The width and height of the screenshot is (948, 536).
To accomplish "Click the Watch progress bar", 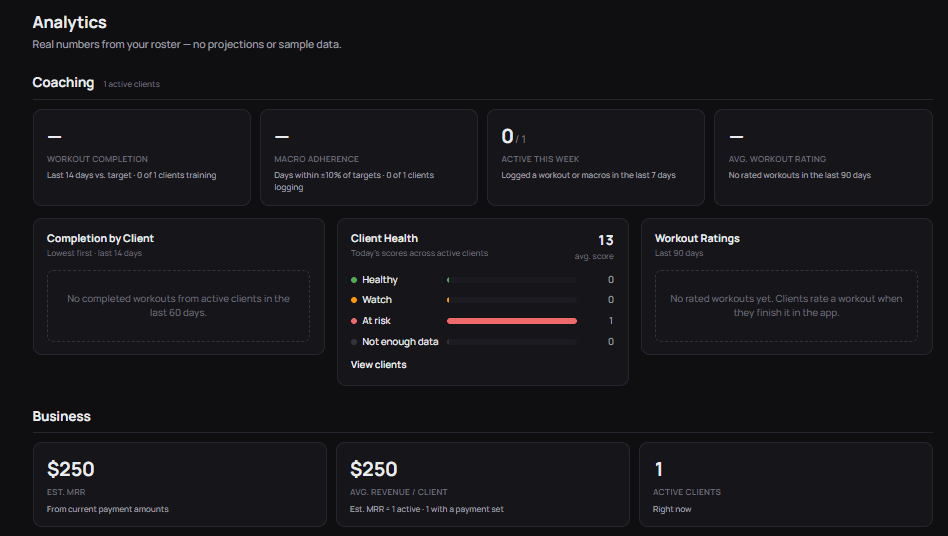I will 511,300.
